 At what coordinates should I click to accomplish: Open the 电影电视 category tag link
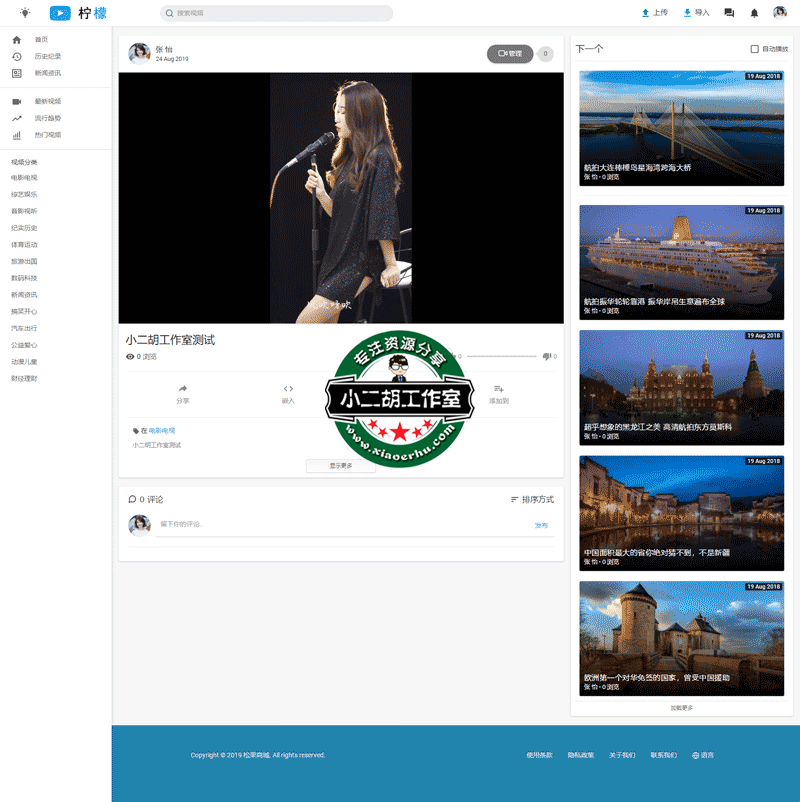(161, 430)
